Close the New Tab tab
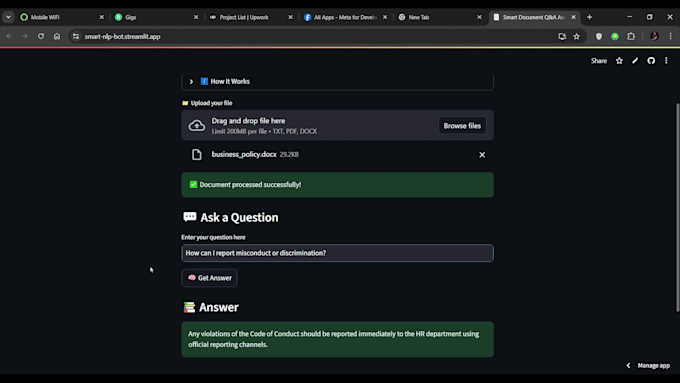This screenshot has height=383, width=680. (x=479, y=17)
